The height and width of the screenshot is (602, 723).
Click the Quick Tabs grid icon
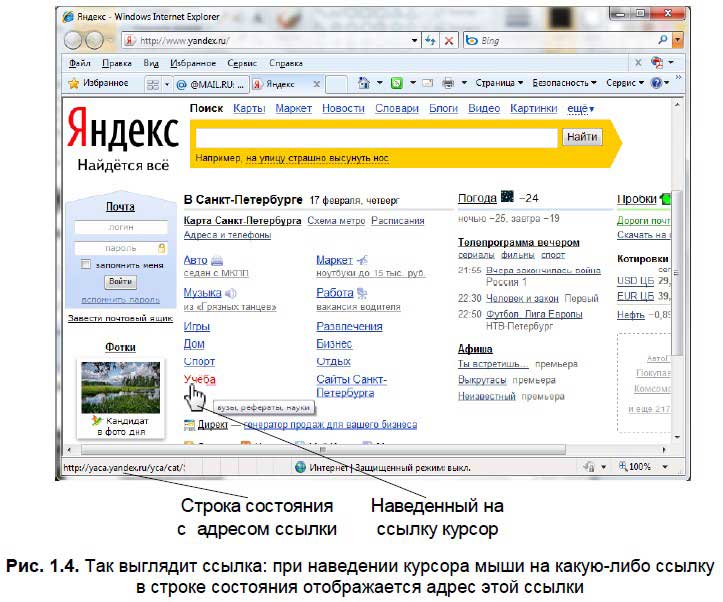click(153, 84)
